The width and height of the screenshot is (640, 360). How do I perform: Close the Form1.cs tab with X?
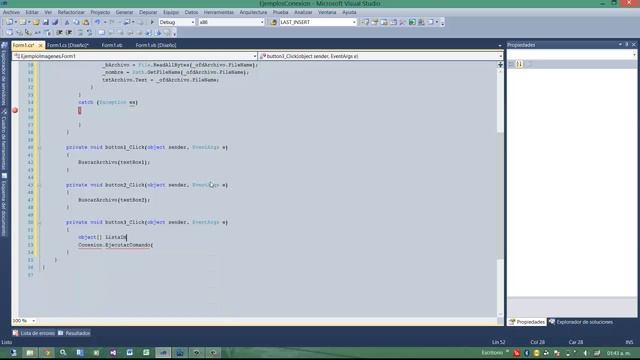click(40, 45)
